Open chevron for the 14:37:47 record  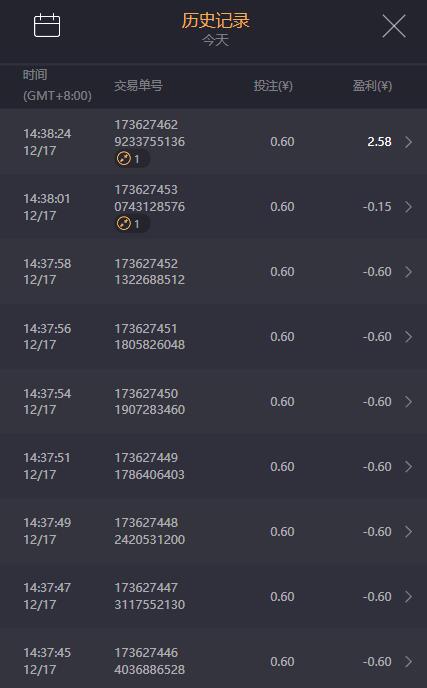pos(409,596)
